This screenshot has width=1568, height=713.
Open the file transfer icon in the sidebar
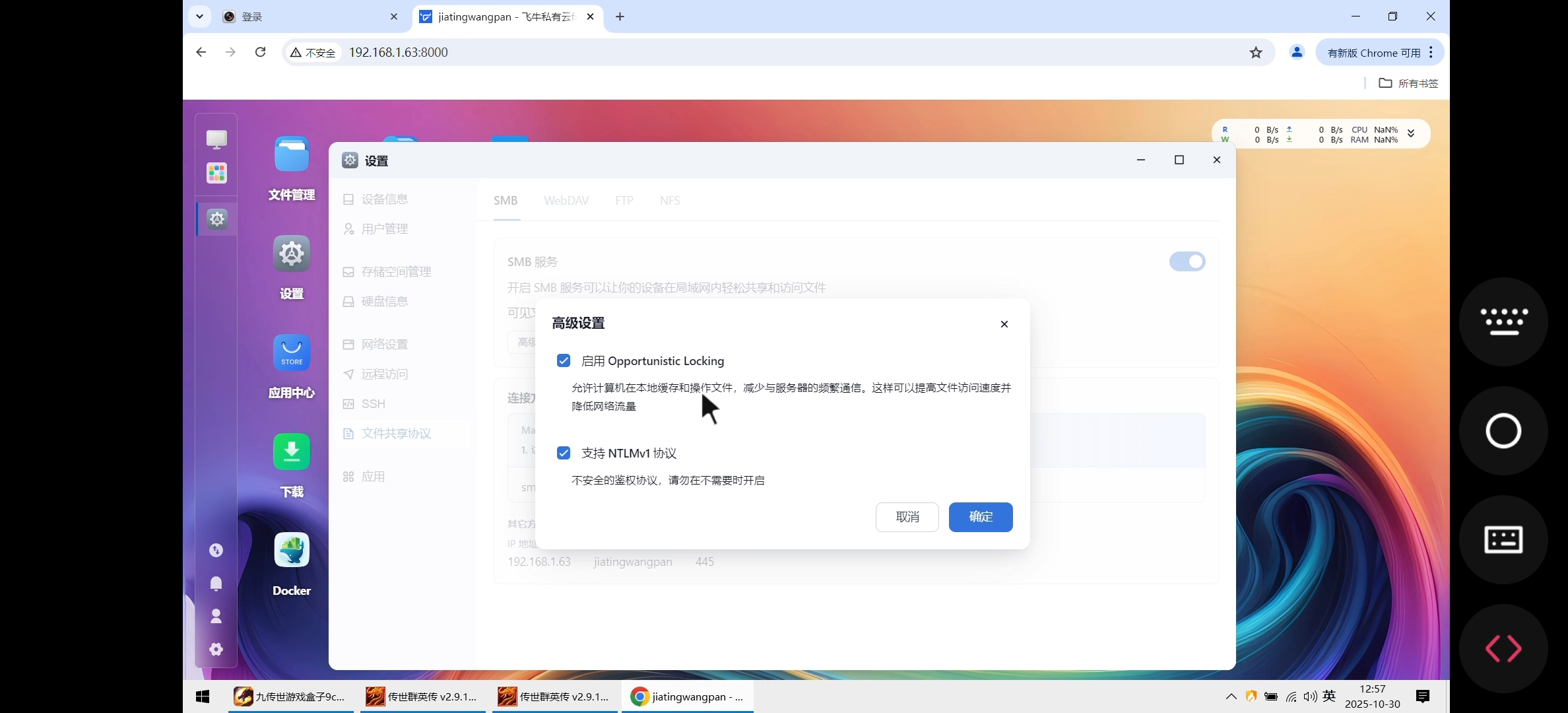[216, 550]
